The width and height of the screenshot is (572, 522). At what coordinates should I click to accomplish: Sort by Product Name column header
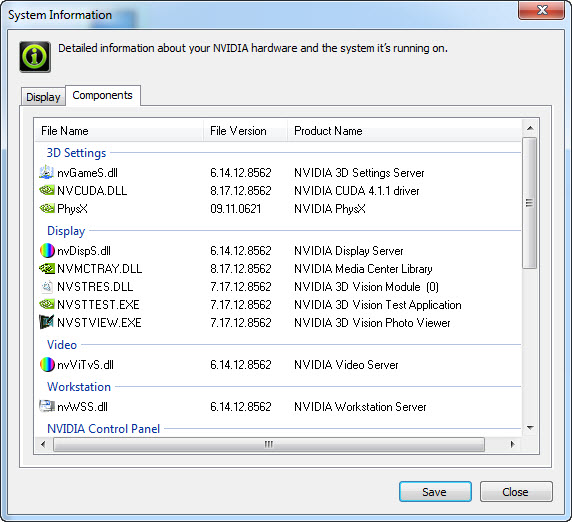[404, 131]
